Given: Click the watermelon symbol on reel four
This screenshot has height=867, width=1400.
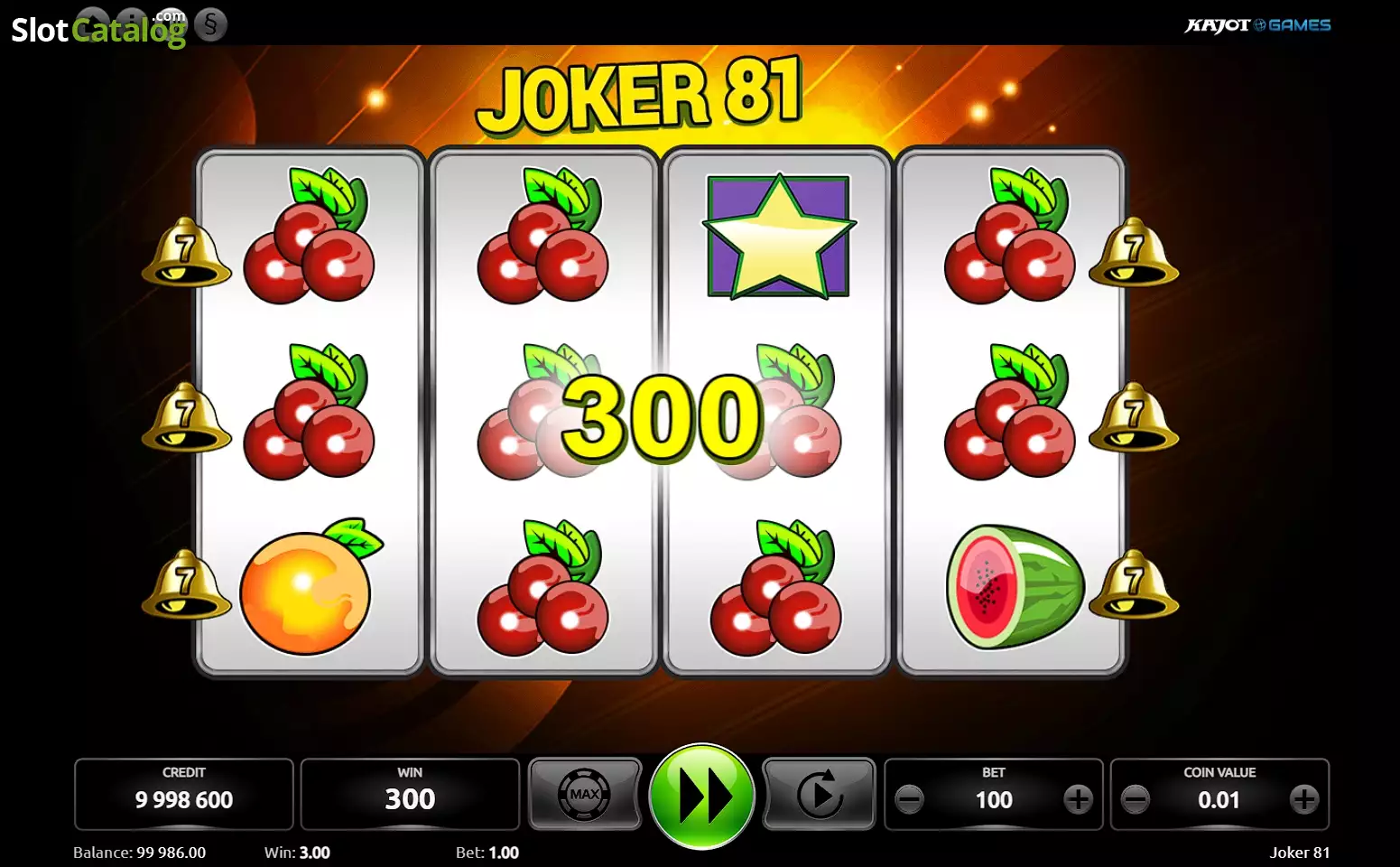Looking at the screenshot, I should tap(1015, 587).
